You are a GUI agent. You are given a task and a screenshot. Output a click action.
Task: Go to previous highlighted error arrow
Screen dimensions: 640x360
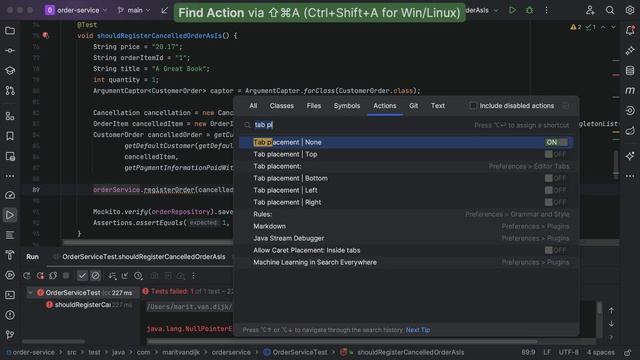pos(603,27)
